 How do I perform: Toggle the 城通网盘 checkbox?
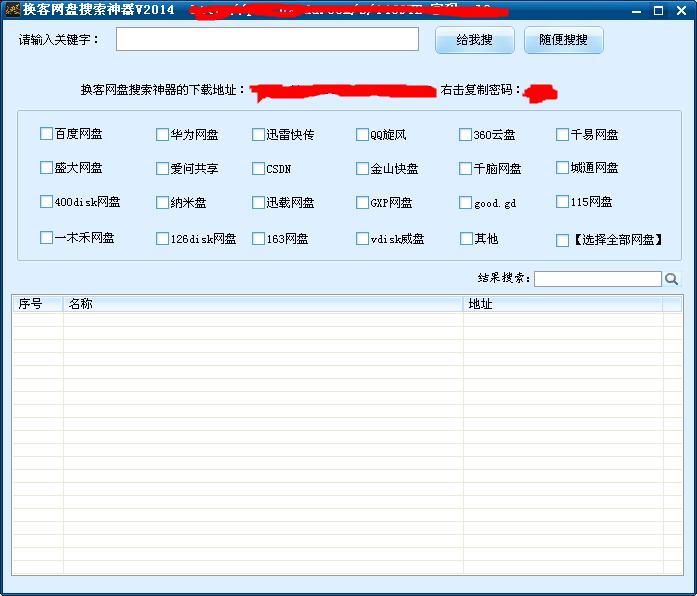pos(562,168)
